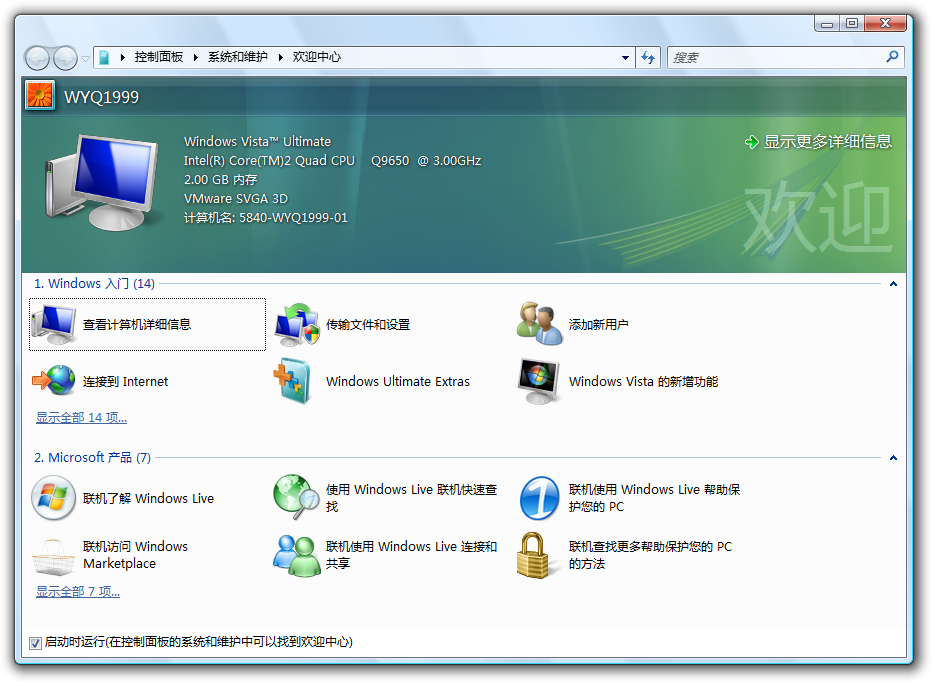Open the Windows Ultimate Extras icon
Screen dimensions: 932x684
[296, 381]
